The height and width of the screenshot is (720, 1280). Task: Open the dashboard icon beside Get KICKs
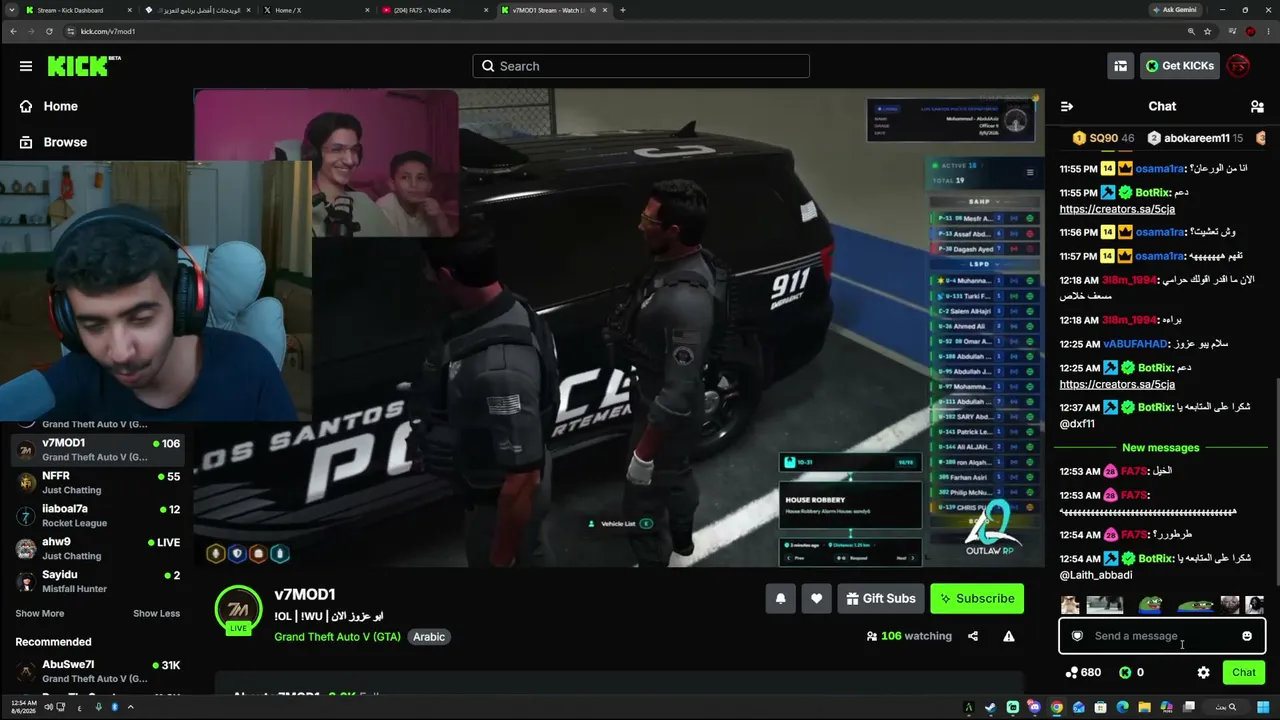1120,66
